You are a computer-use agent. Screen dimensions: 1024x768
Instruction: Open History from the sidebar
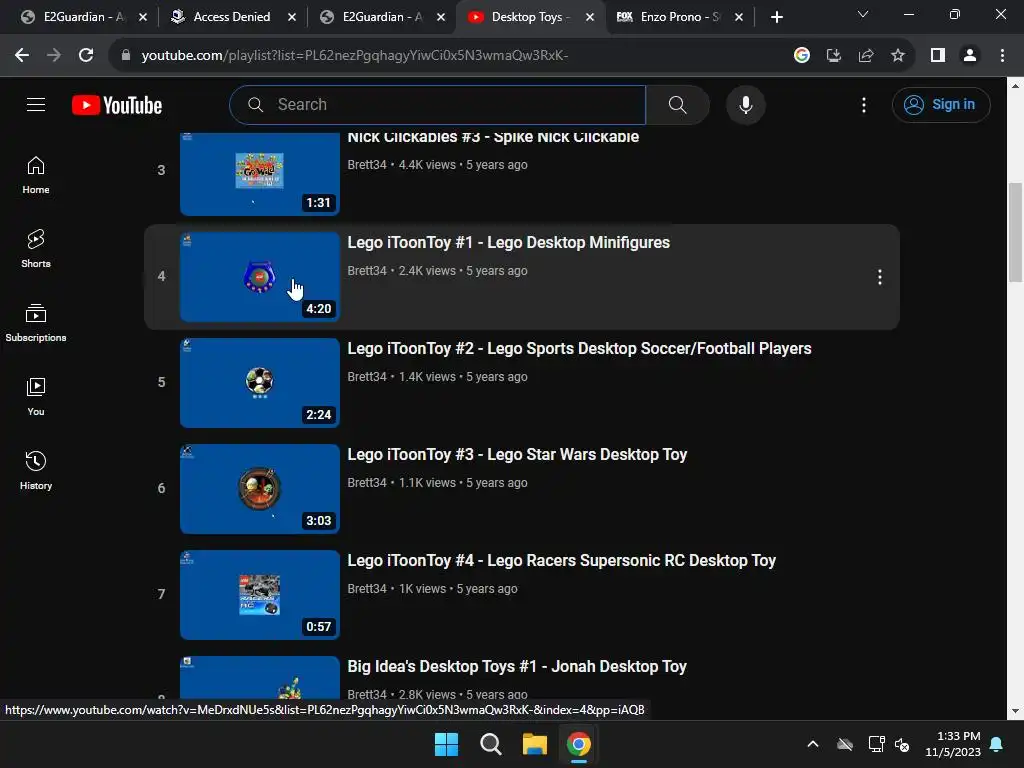click(x=36, y=470)
